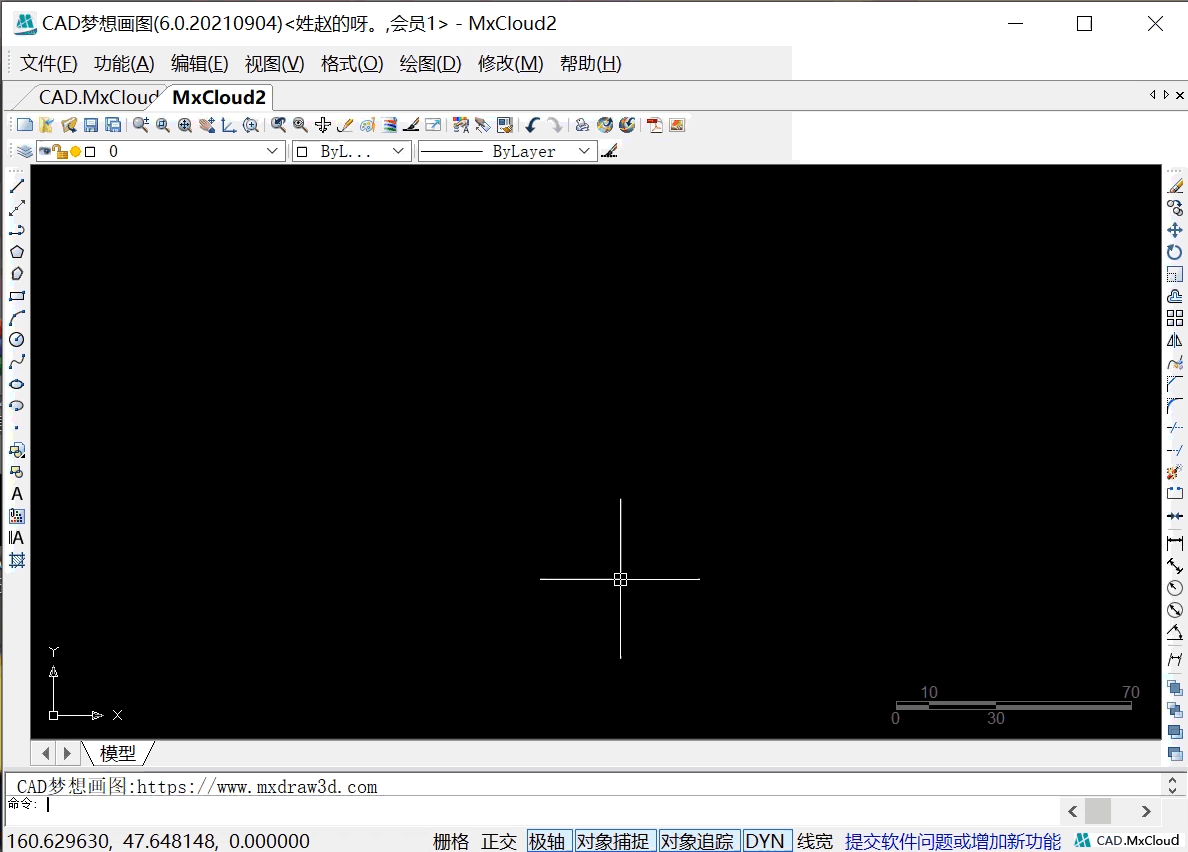Select the Hatch fill tool

coord(17,560)
